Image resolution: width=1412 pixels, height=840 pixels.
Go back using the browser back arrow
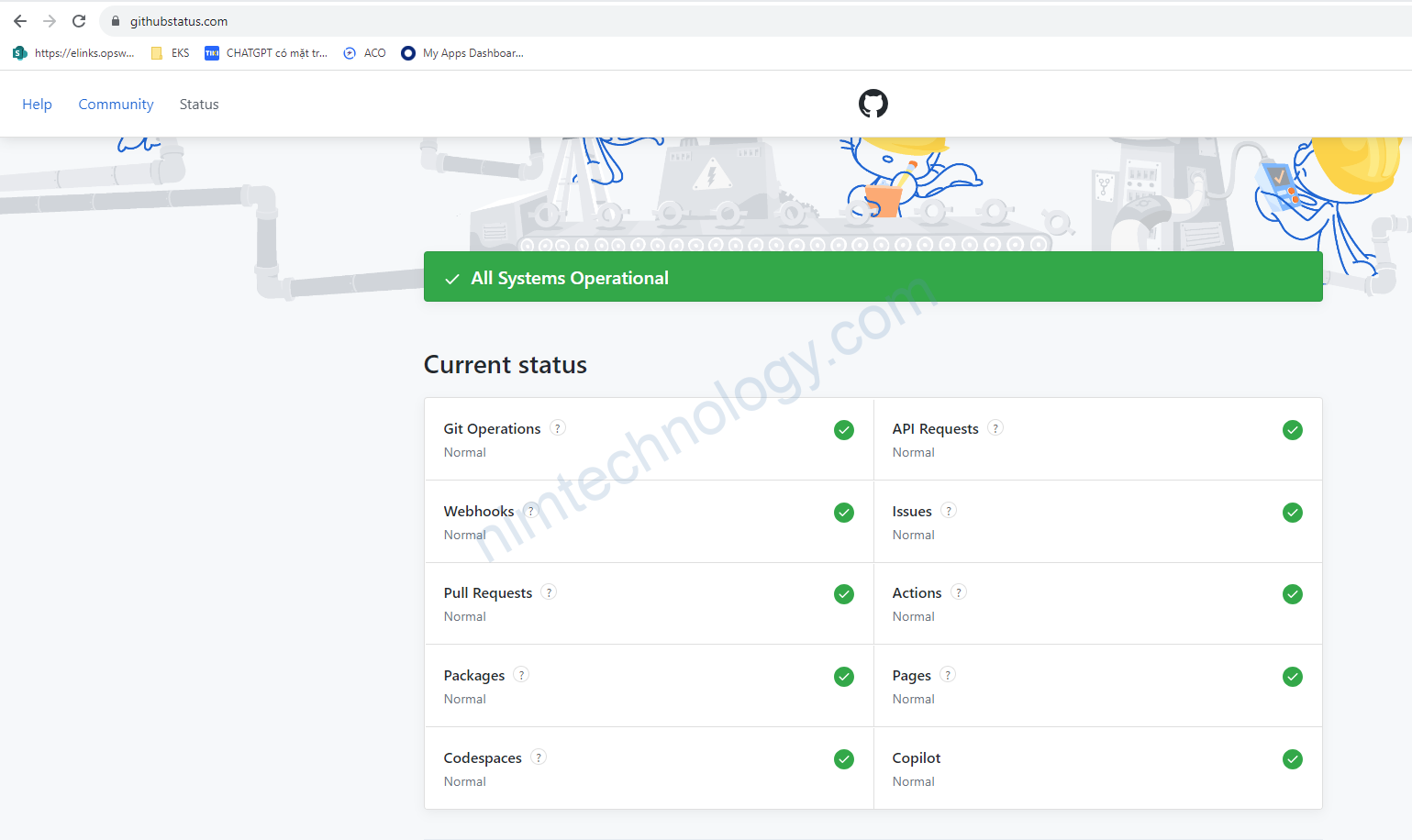point(20,21)
